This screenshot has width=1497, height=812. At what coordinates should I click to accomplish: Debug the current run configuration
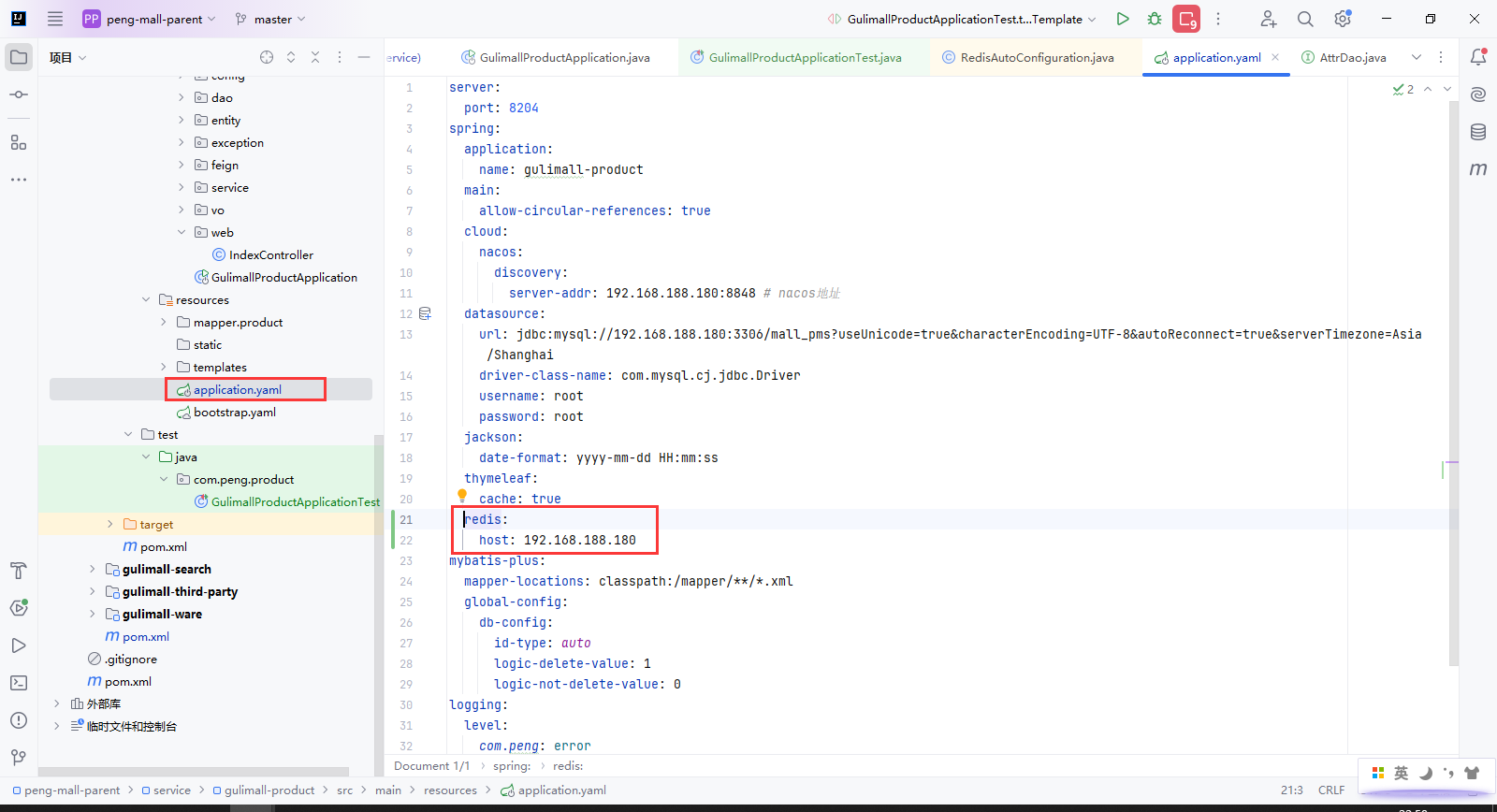(1155, 19)
